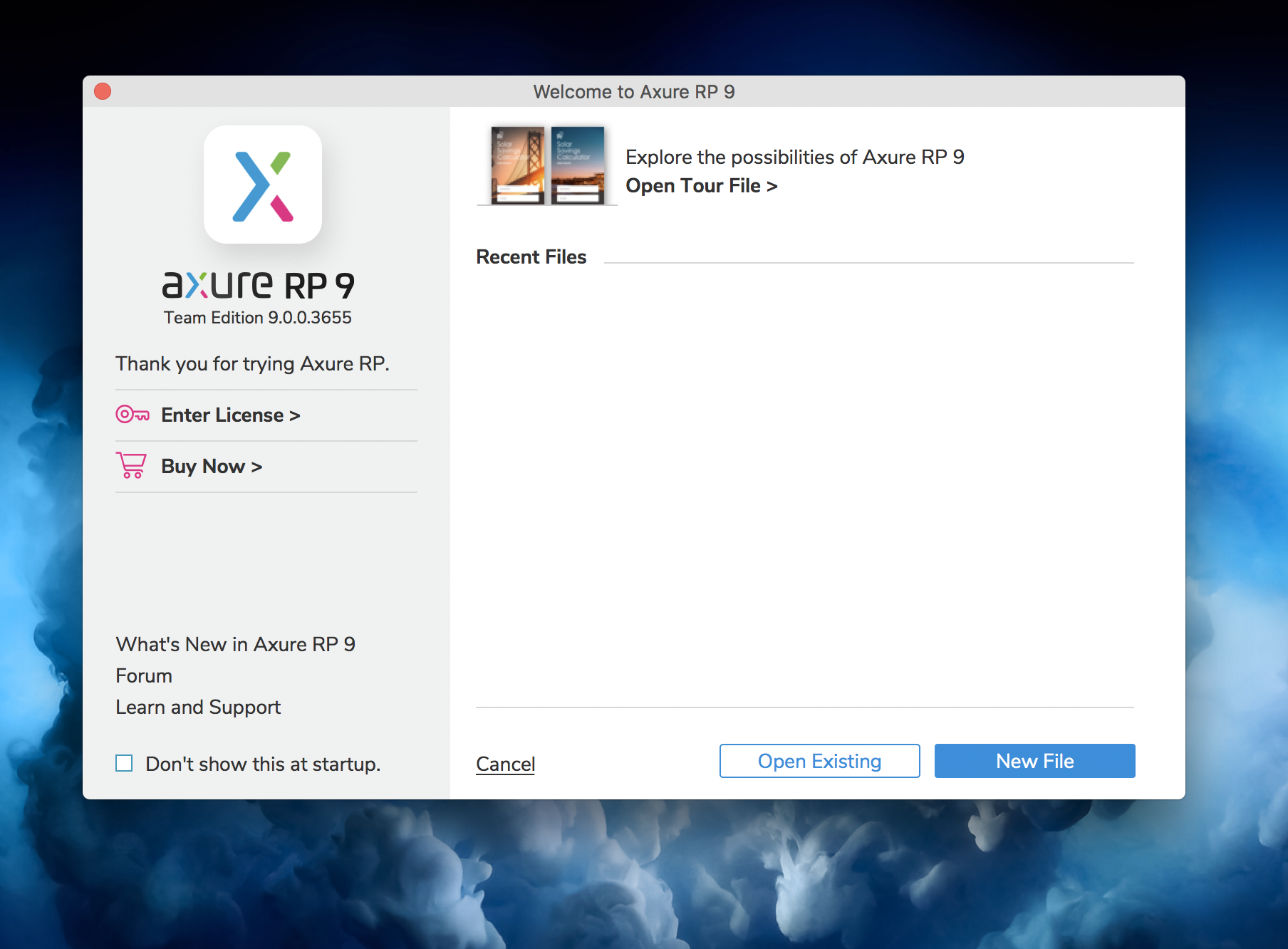Click the Cancel link
The height and width of the screenshot is (949, 1288).
pyautogui.click(x=505, y=764)
